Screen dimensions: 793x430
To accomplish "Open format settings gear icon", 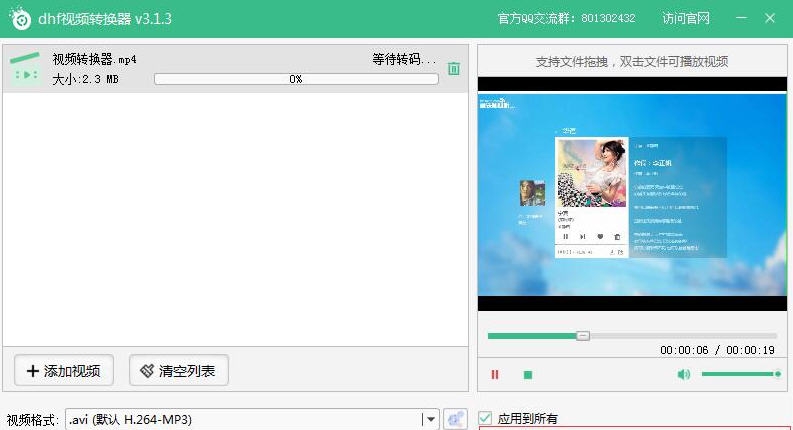I will point(455,419).
